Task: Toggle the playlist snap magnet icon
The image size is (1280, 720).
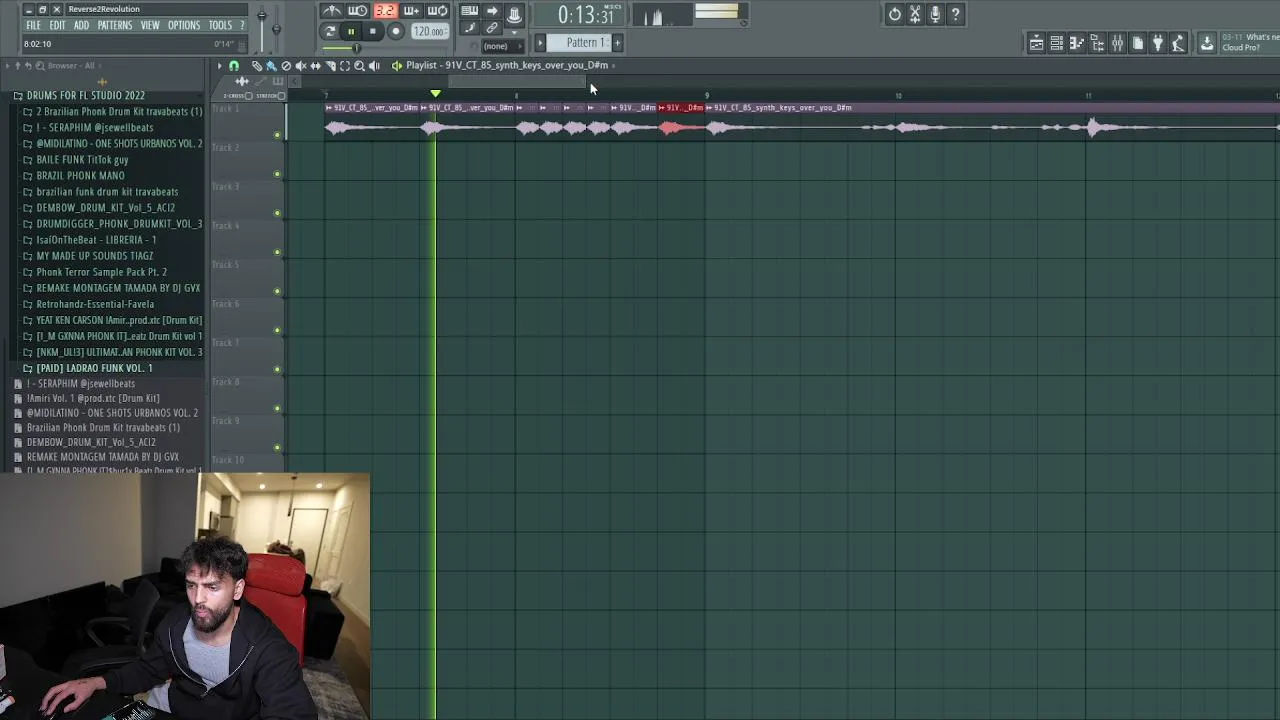Action: [234, 66]
